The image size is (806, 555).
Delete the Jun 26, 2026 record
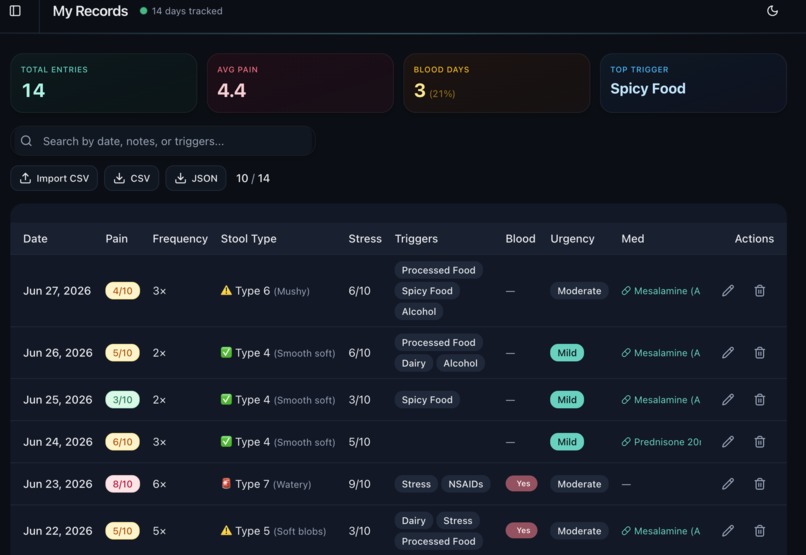760,353
